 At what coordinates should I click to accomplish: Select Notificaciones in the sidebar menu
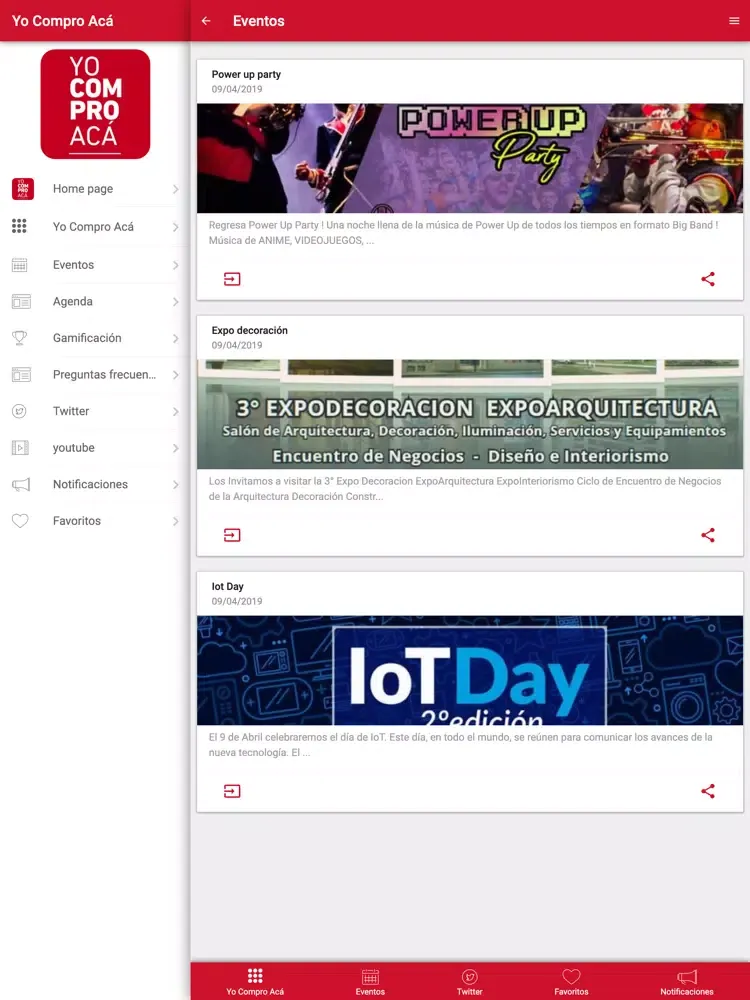pyautogui.click(x=96, y=485)
